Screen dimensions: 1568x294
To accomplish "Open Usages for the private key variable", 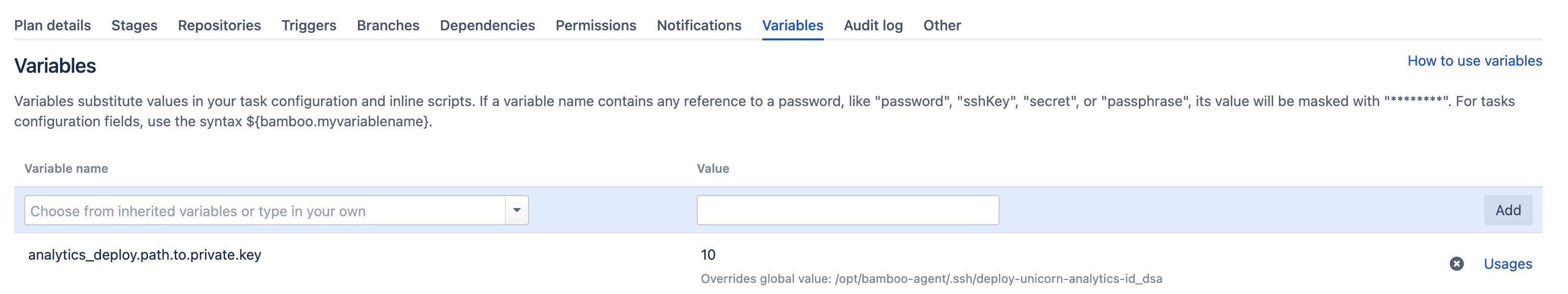I will coord(1507,264).
